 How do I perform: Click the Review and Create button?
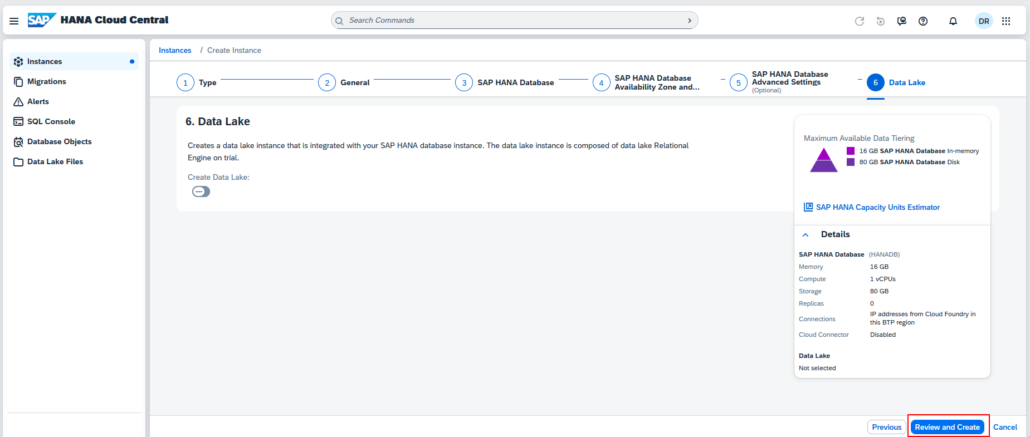[948, 427]
